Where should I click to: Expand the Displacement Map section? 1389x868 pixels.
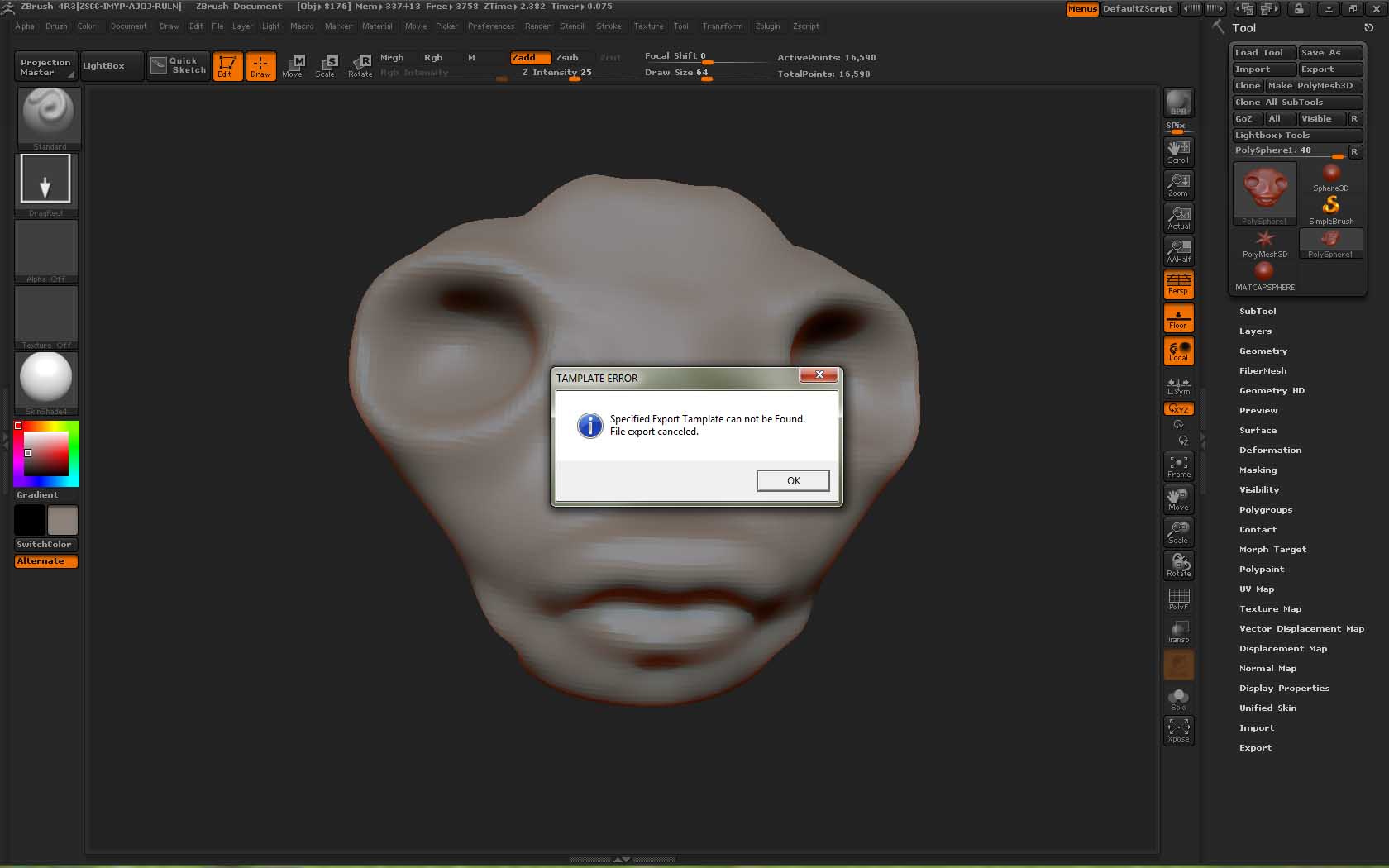(1283, 649)
